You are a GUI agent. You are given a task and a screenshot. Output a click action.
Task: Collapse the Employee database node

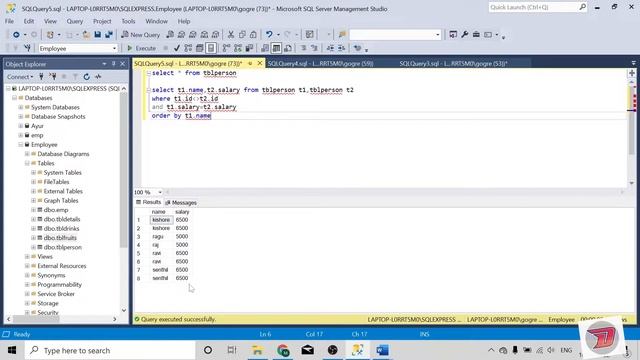tap(21, 144)
